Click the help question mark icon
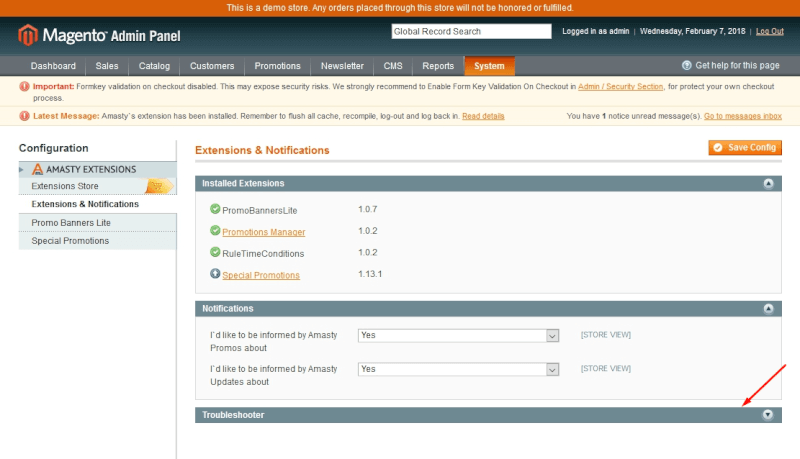The height and width of the screenshot is (459, 800). click(x=687, y=65)
